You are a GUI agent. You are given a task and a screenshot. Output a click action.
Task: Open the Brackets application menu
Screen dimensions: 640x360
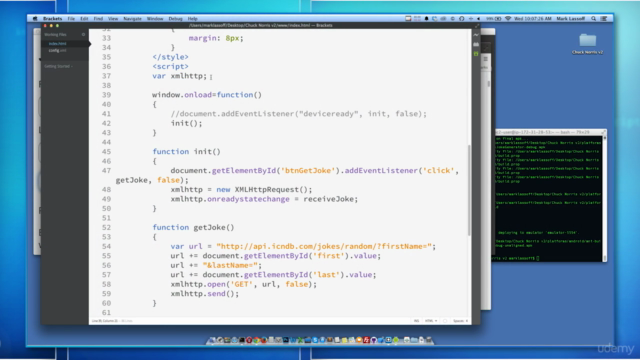[52, 19]
